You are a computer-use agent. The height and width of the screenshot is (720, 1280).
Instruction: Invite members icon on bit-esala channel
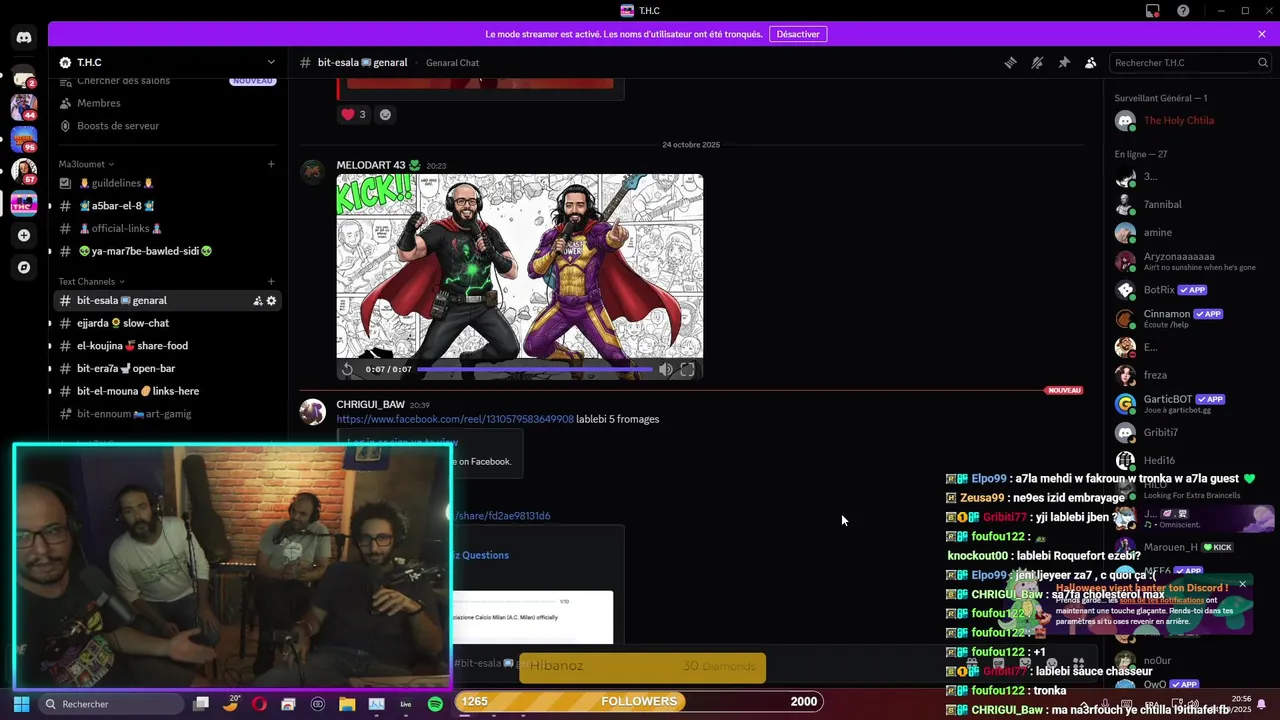[257, 301]
